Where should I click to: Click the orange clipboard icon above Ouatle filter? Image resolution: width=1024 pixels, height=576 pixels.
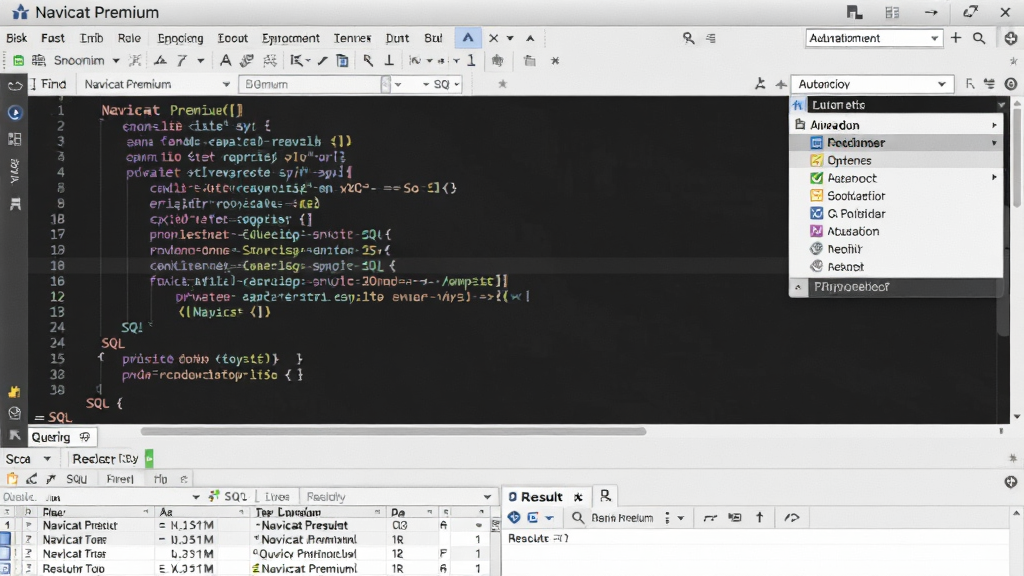point(12,479)
